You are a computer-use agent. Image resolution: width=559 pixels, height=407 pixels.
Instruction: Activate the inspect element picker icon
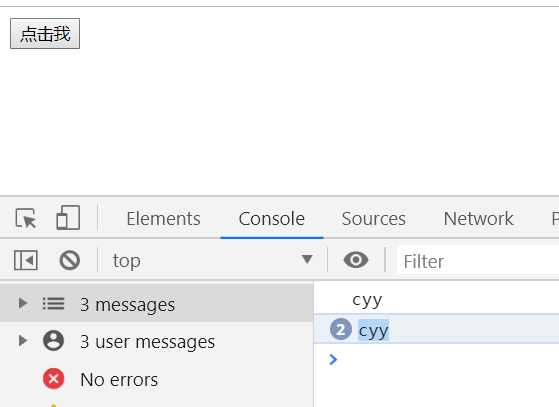(x=26, y=218)
